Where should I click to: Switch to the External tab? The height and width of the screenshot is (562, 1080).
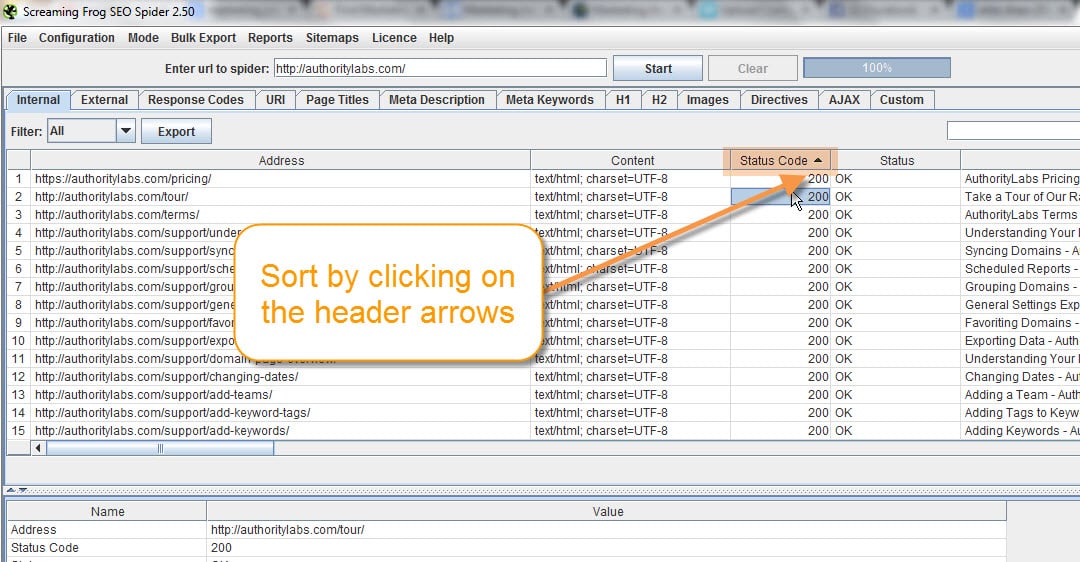[104, 100]
